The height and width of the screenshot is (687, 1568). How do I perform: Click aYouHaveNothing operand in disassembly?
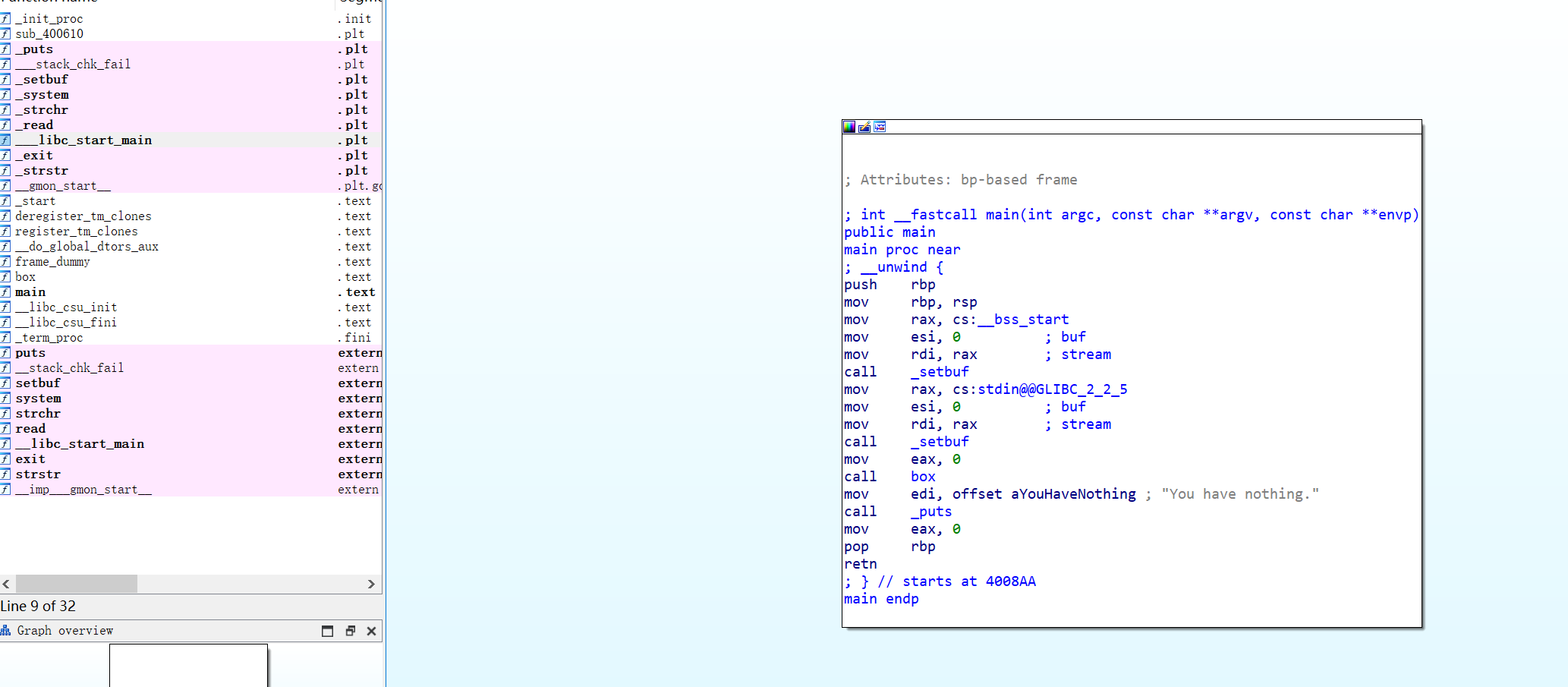[1073, 494]
